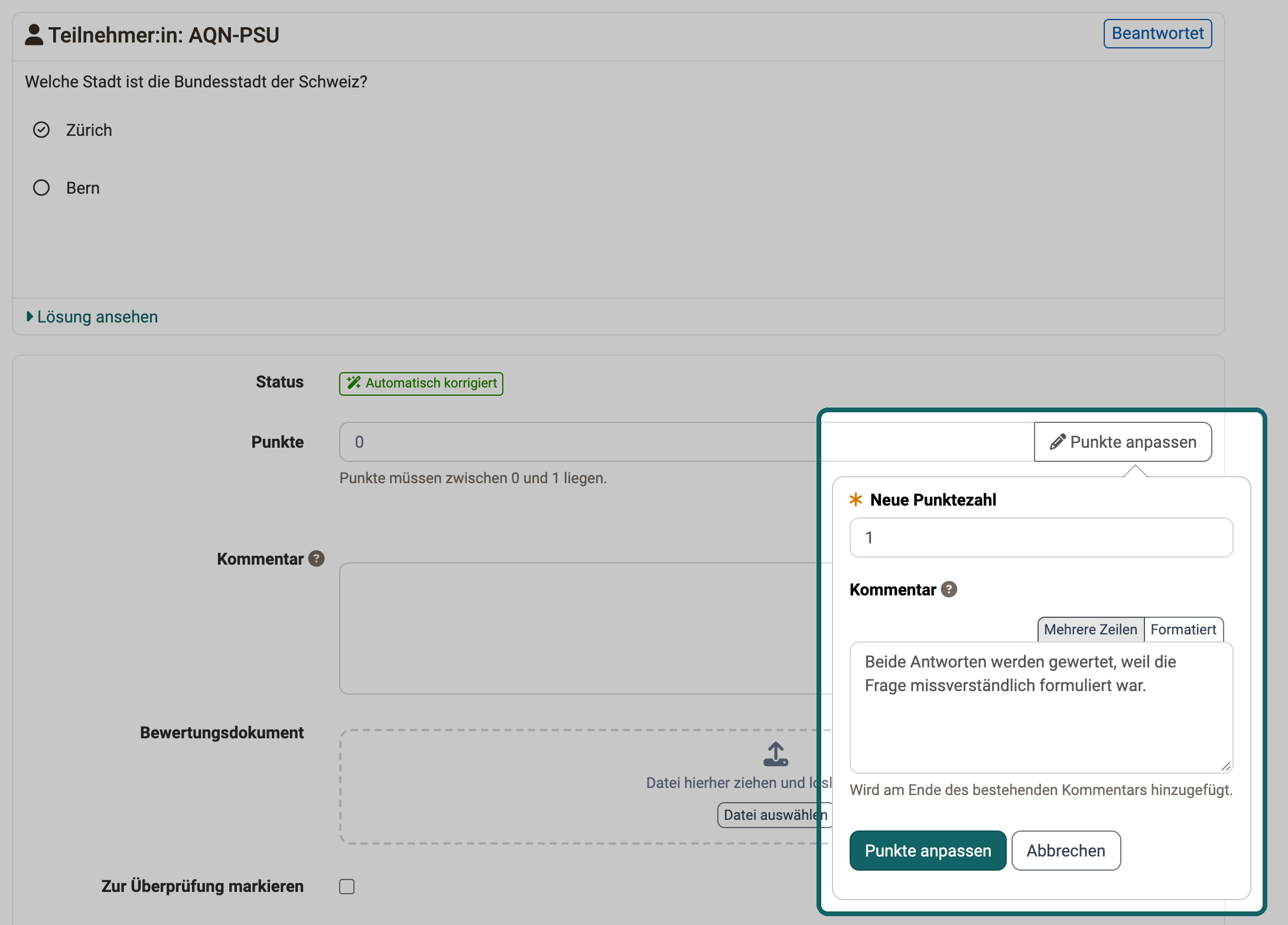Image resolution: width=1288 pixels, height=925 pixels.
Task: Click the 'Bewertungsdokument' label
Action: coord(222,732)
